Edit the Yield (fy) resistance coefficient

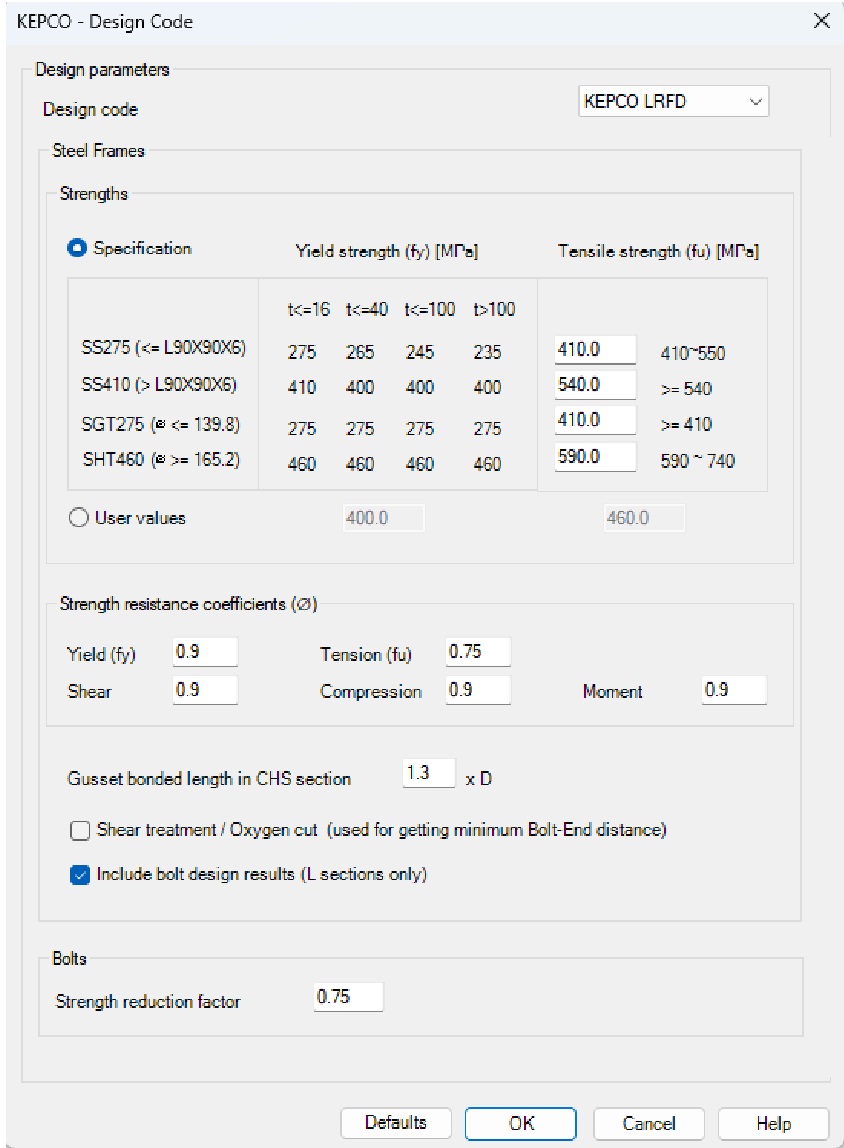pyautogui.click(x=204, y=652)
